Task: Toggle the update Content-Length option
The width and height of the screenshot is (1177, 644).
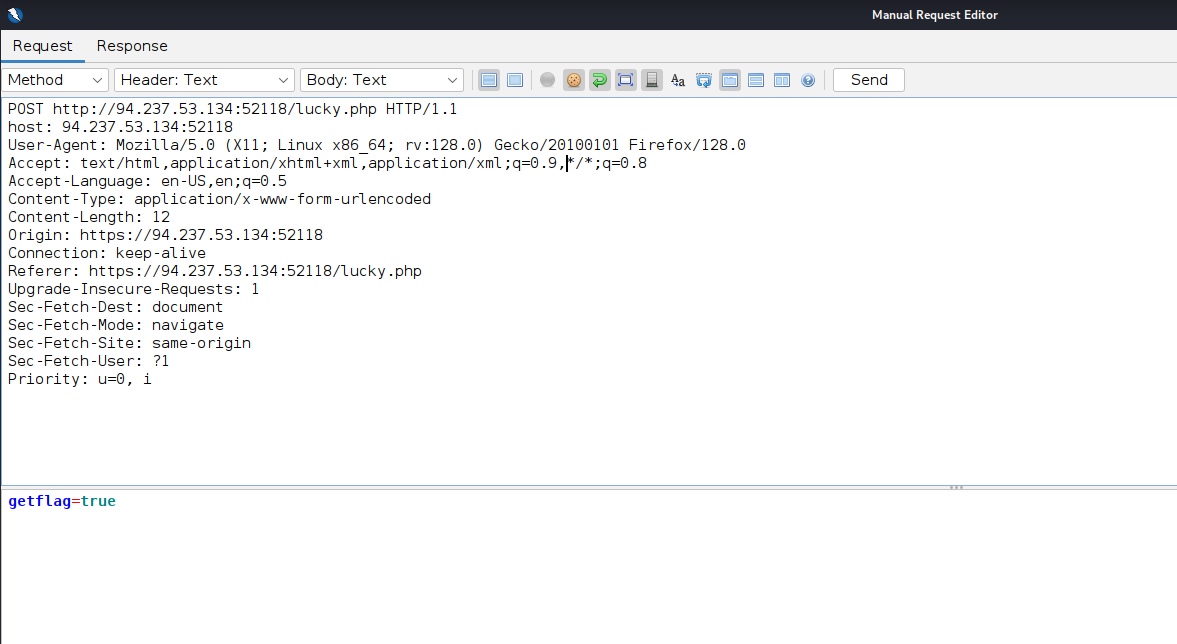Action: click(625, 80)
